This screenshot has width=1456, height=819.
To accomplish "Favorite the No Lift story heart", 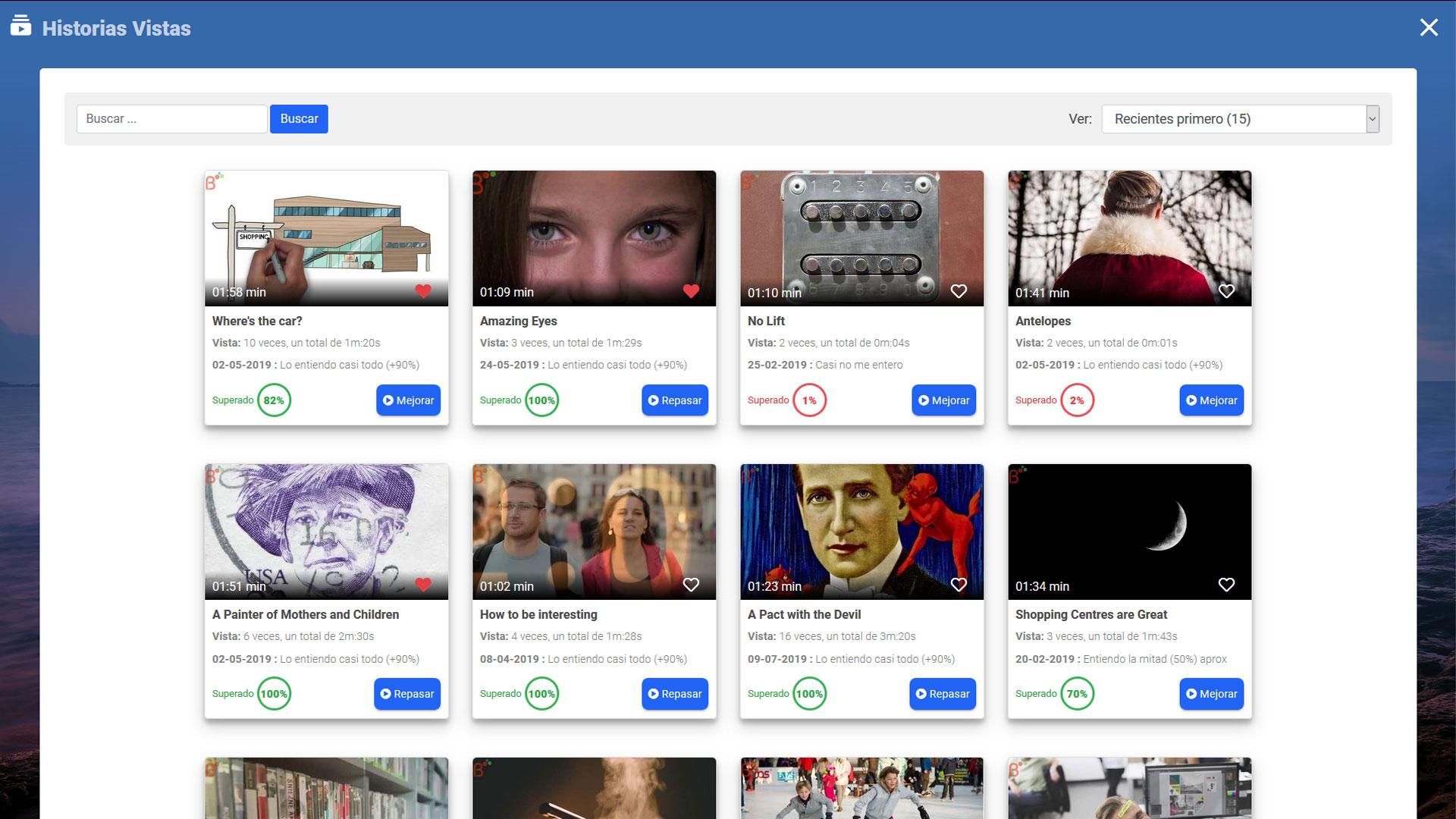I will [959, 291].
